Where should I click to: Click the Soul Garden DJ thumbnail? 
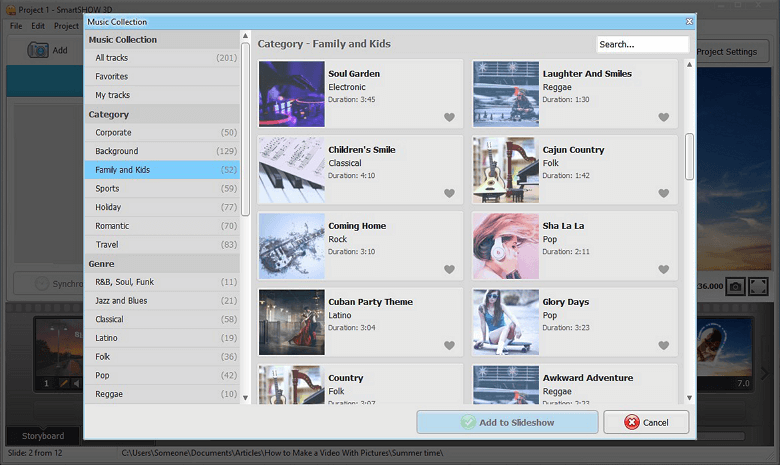point(292,94)
